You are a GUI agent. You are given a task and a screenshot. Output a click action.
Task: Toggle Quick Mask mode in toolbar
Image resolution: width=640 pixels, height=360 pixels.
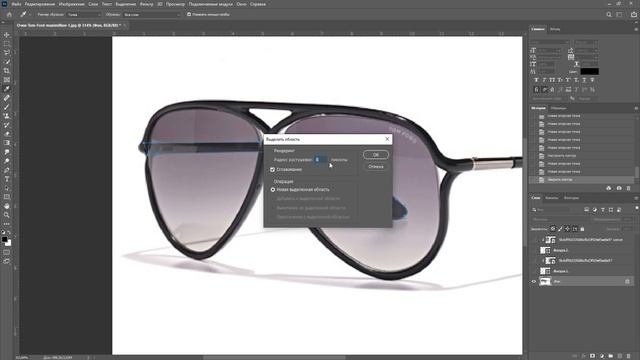point(7,252)
